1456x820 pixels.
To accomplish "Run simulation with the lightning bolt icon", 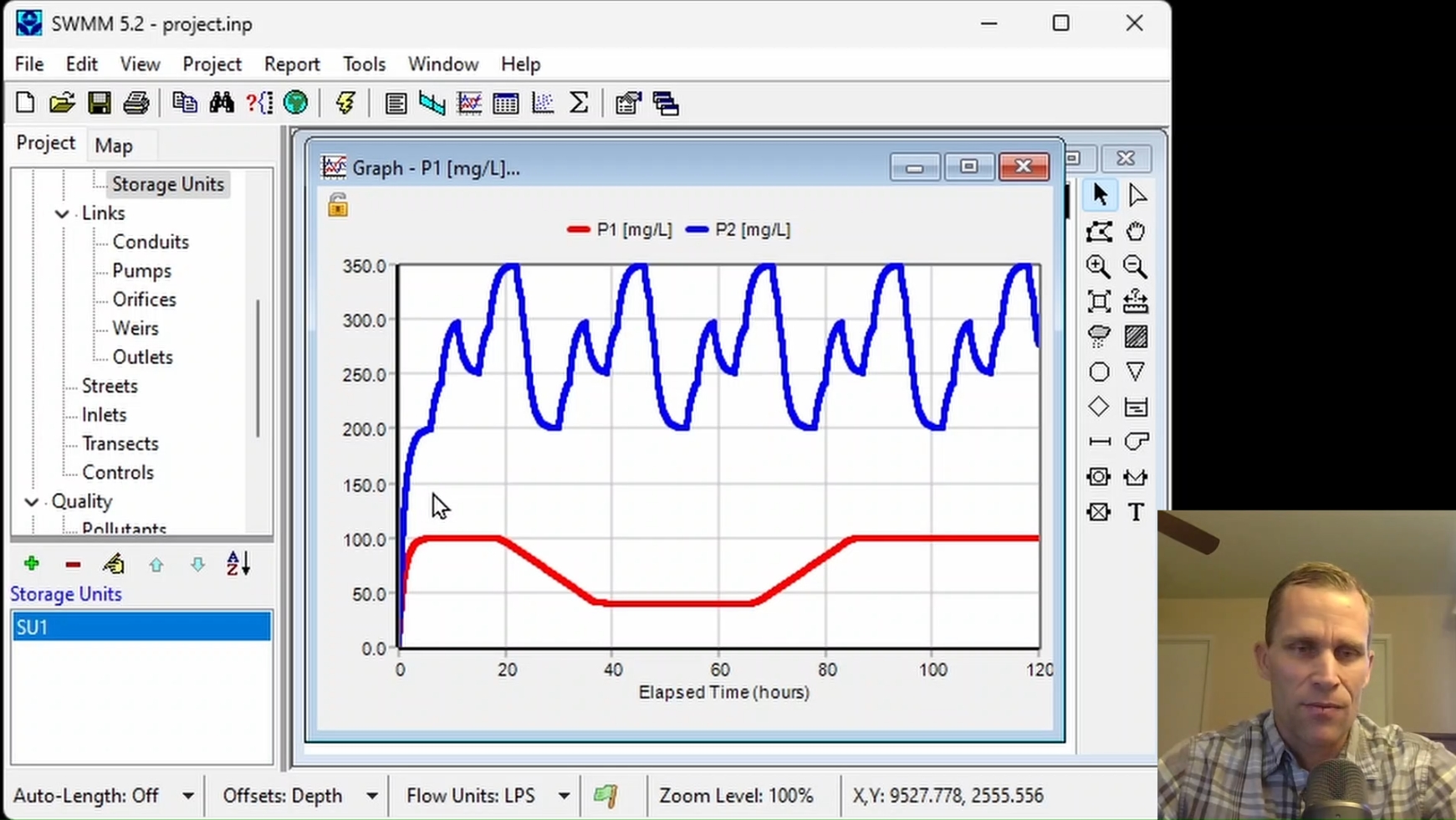I will click(x=345, y=103).
